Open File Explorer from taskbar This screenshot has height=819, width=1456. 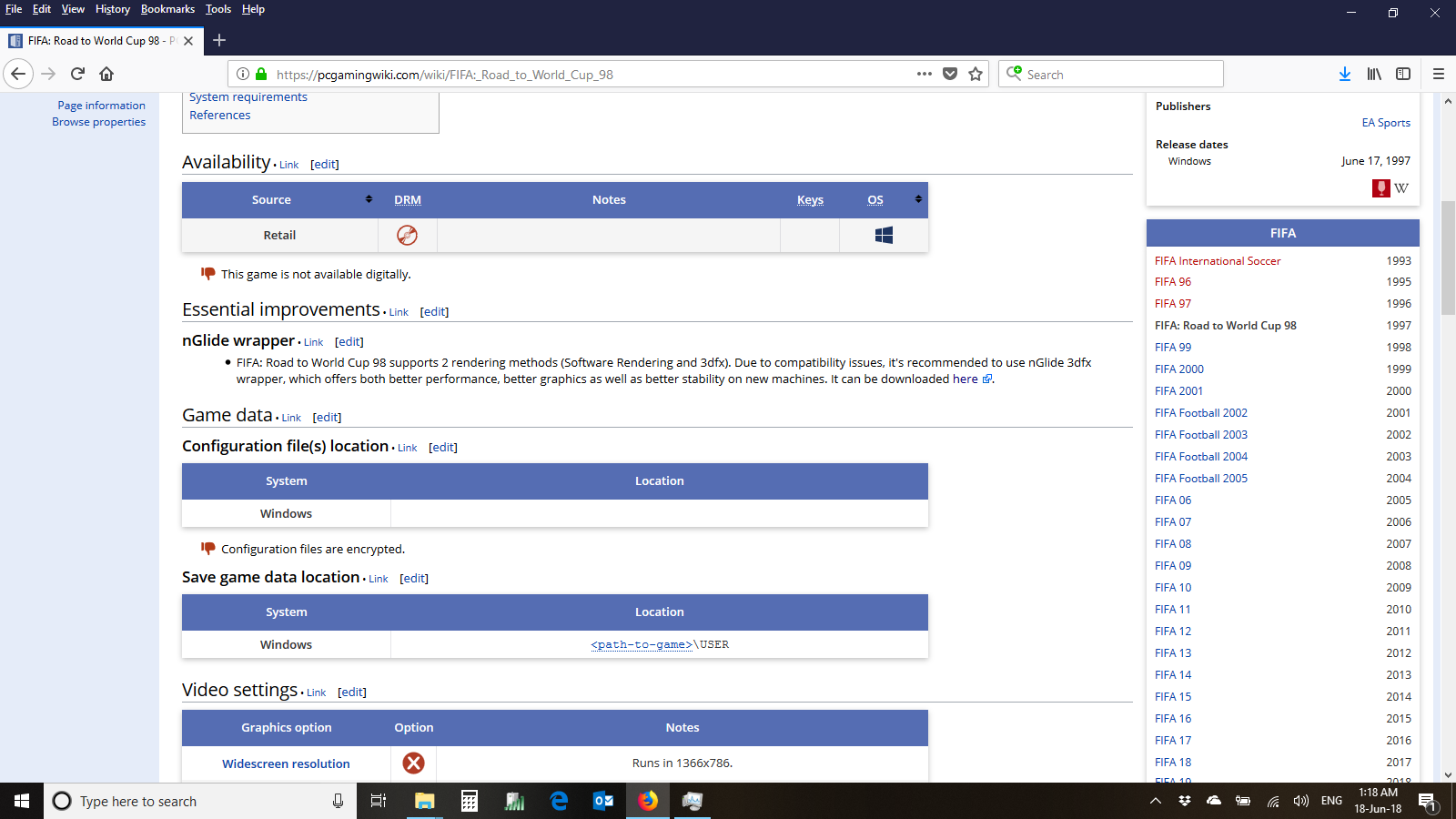424,801
